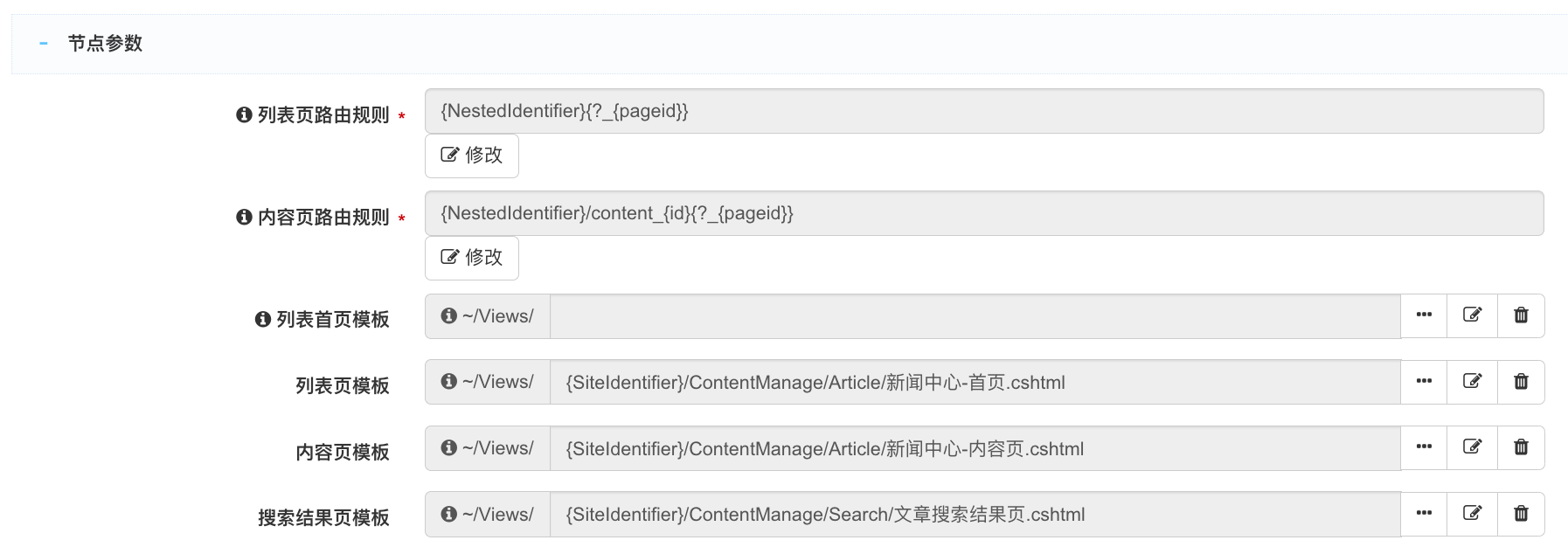Click info icon beside 内容页路由规则 label
The image size is (1568, 547).
(x=244, y=218)
